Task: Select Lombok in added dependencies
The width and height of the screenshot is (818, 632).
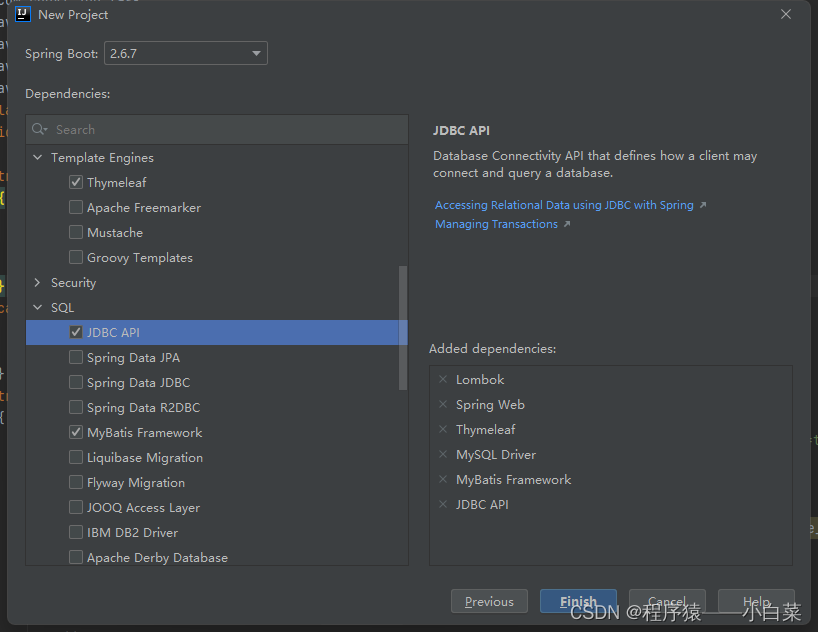Action: pyautogui.click(x=480, y=379)
